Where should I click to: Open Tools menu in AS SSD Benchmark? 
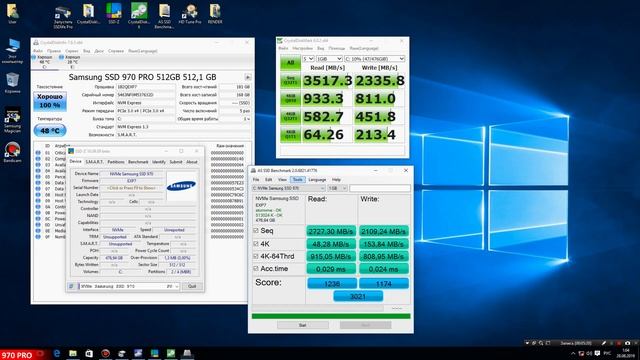298,180
